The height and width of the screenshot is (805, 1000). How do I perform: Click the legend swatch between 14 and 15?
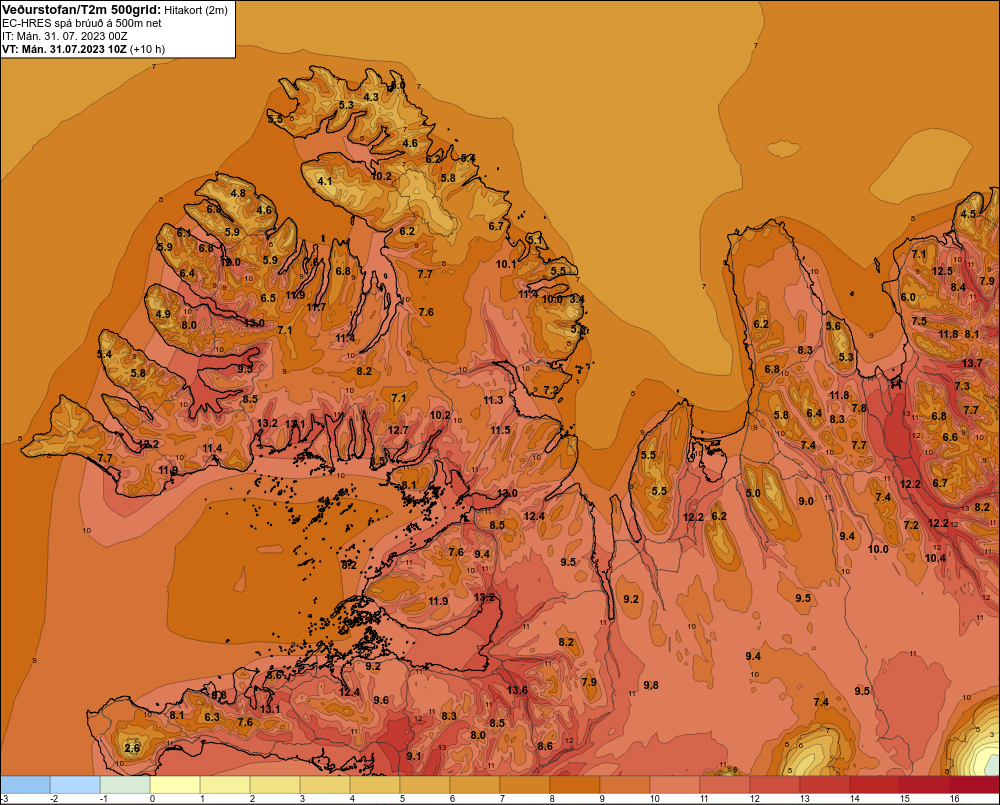click(874, 785)
